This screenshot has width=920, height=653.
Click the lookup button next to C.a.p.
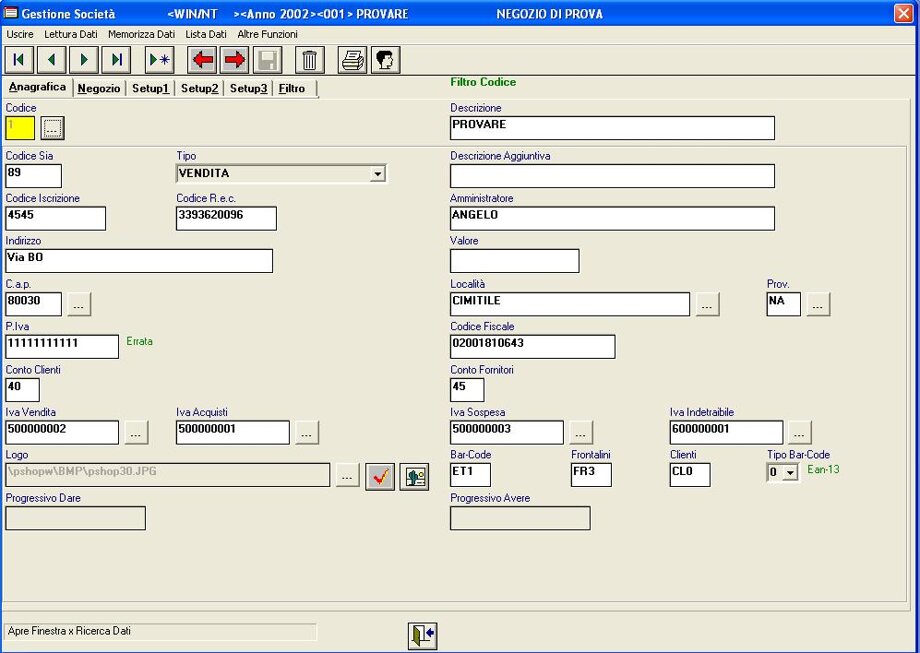[x=80, y=304]
